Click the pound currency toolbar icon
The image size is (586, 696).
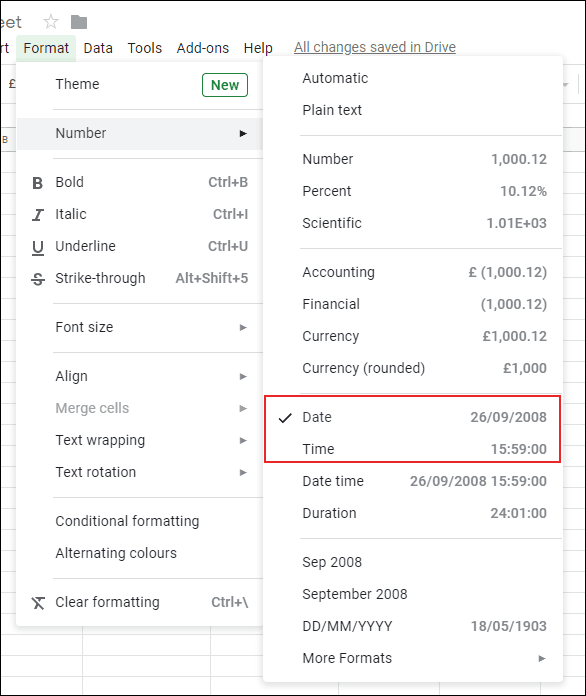pyautogui.click(x=12, y=83)
